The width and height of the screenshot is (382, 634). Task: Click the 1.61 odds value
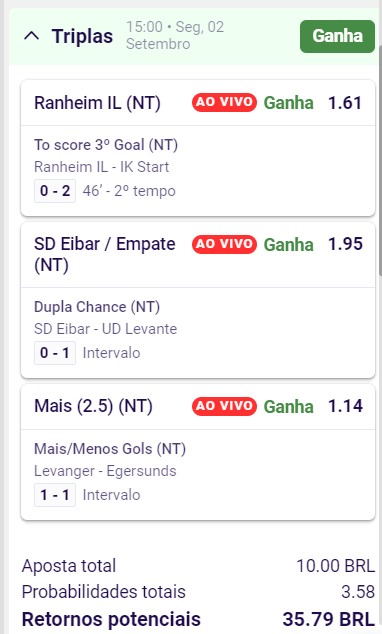click(x=345, y=103)
